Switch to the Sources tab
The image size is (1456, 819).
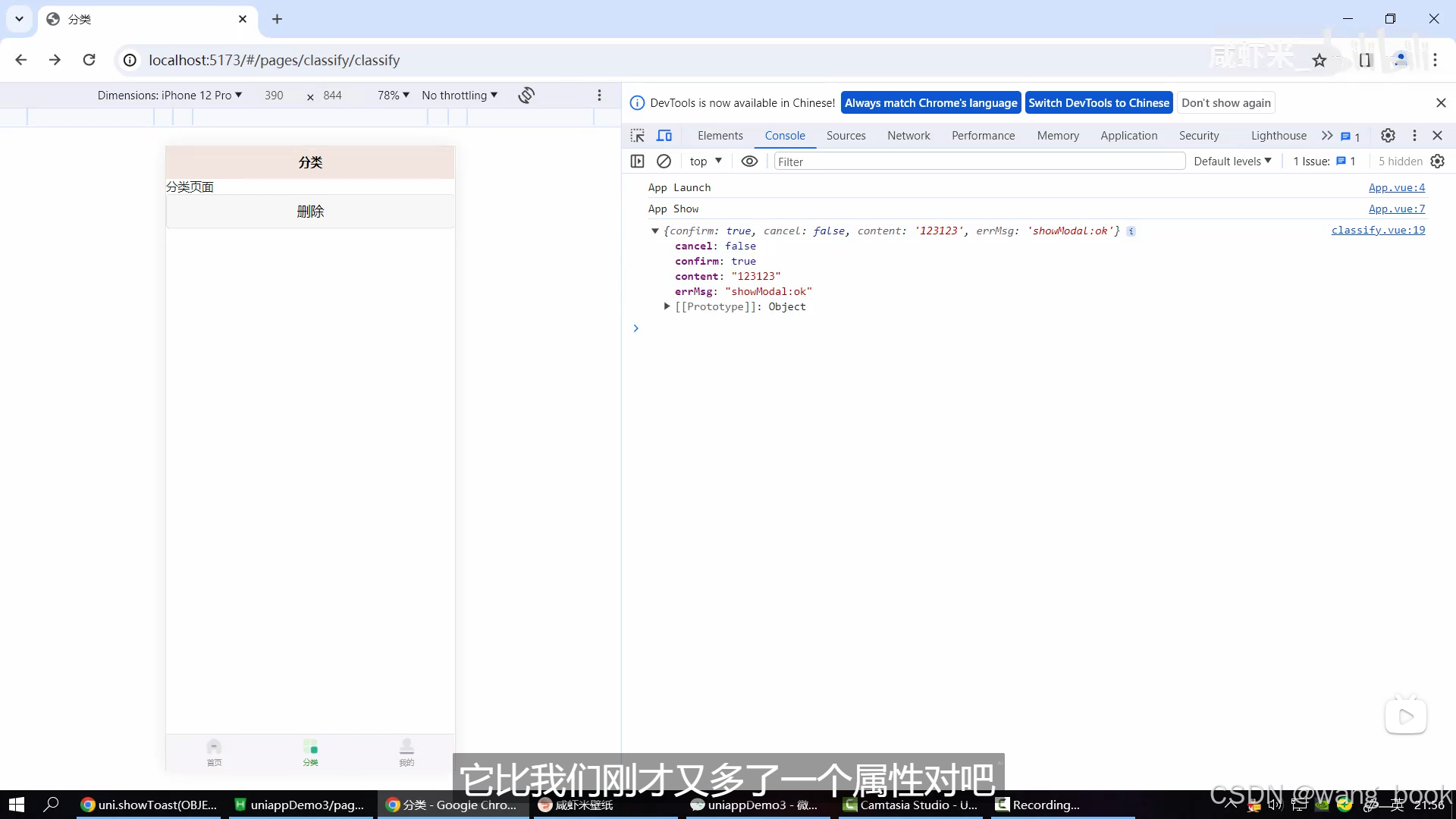tap(846, 135)
